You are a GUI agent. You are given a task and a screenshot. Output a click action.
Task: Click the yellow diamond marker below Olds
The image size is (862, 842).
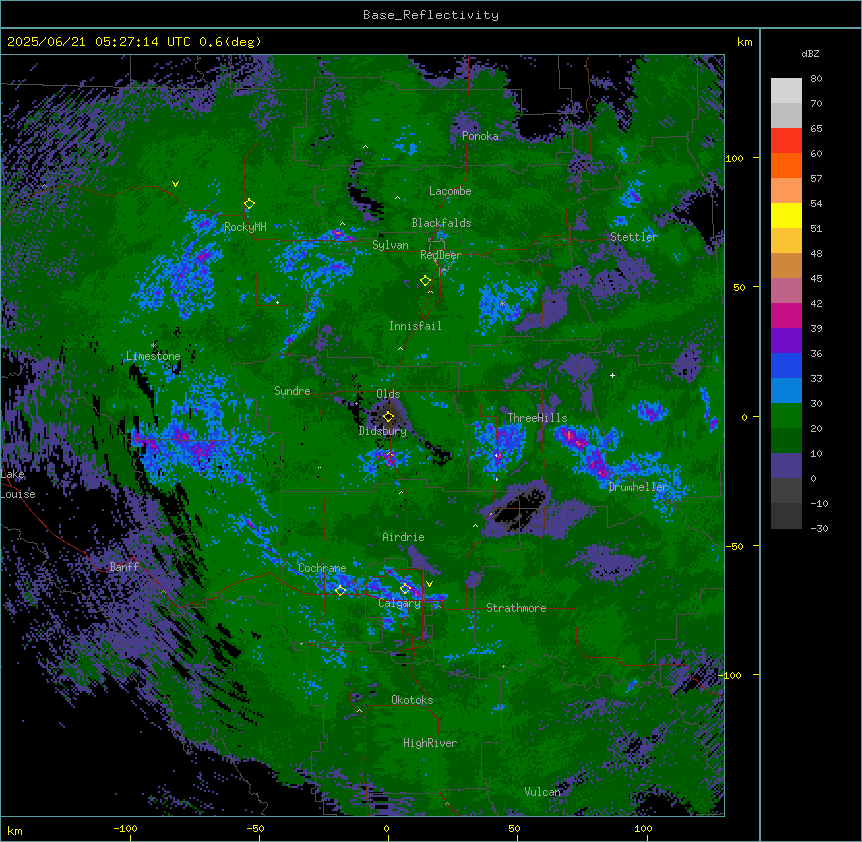tap(388, 417)
